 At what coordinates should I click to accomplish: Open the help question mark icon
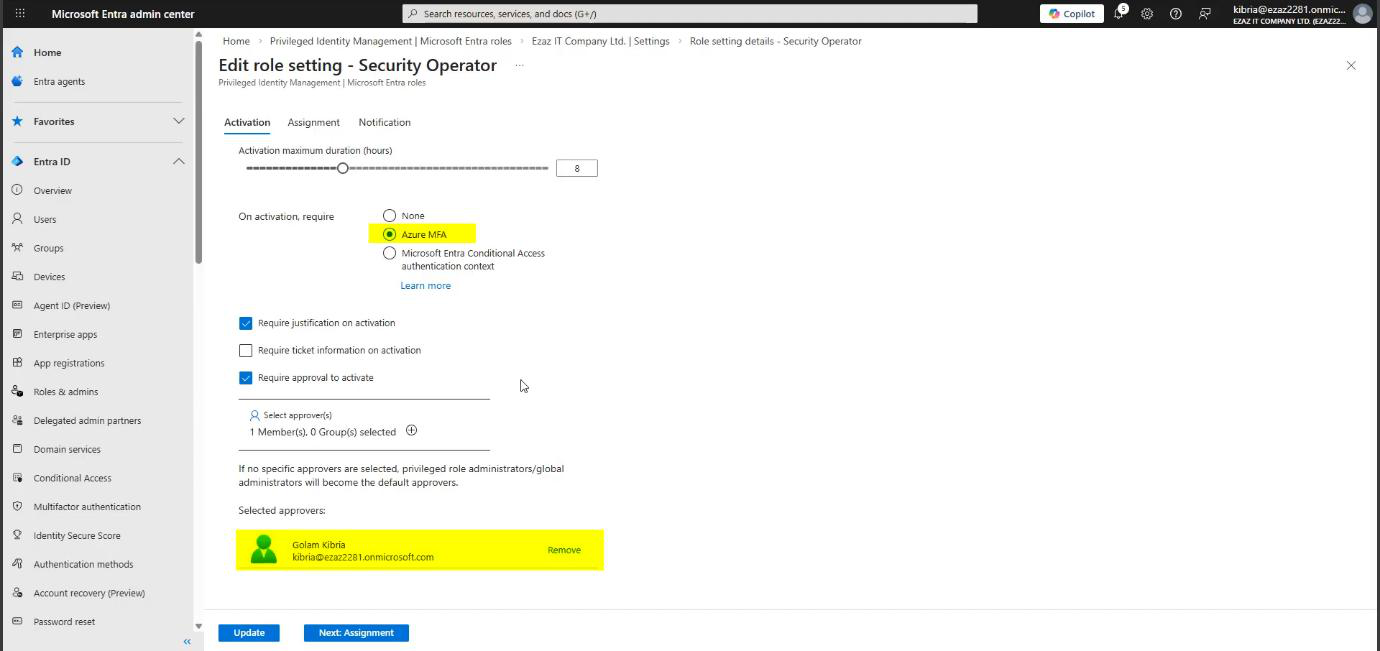point(1176,14)
